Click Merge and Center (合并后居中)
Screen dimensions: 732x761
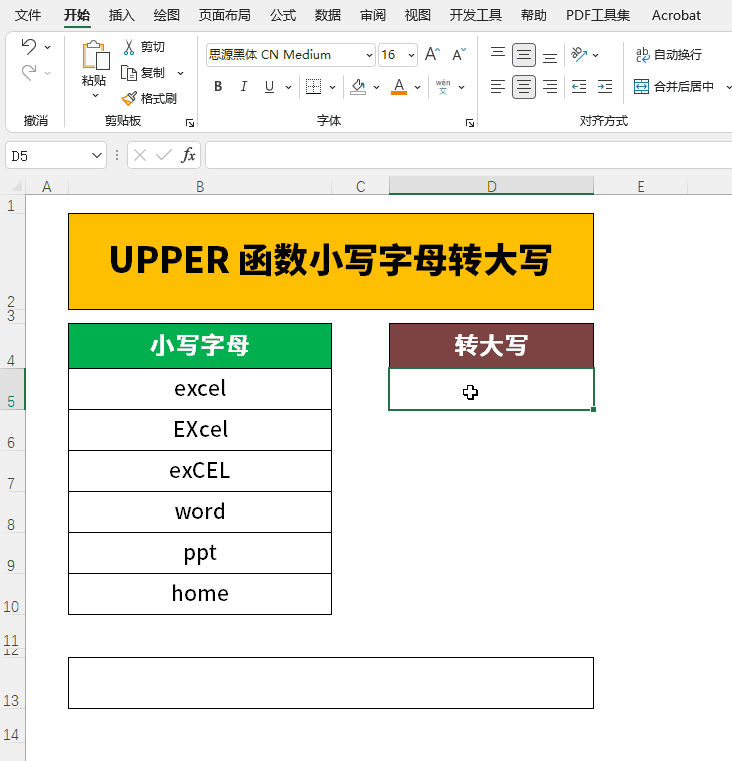click(x=674, y=87)
